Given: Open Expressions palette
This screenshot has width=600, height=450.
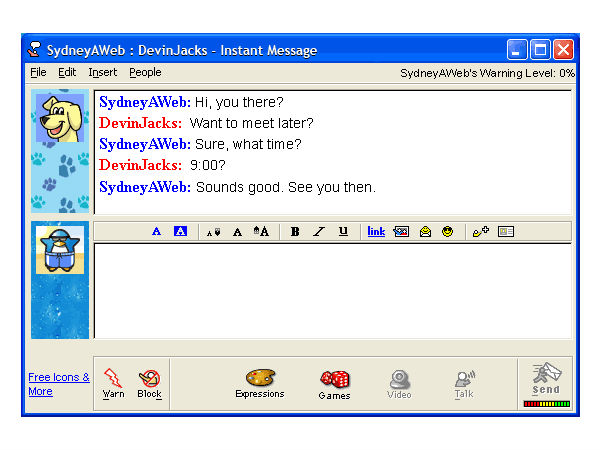Looking at the screenshot, I should [260, 384].
